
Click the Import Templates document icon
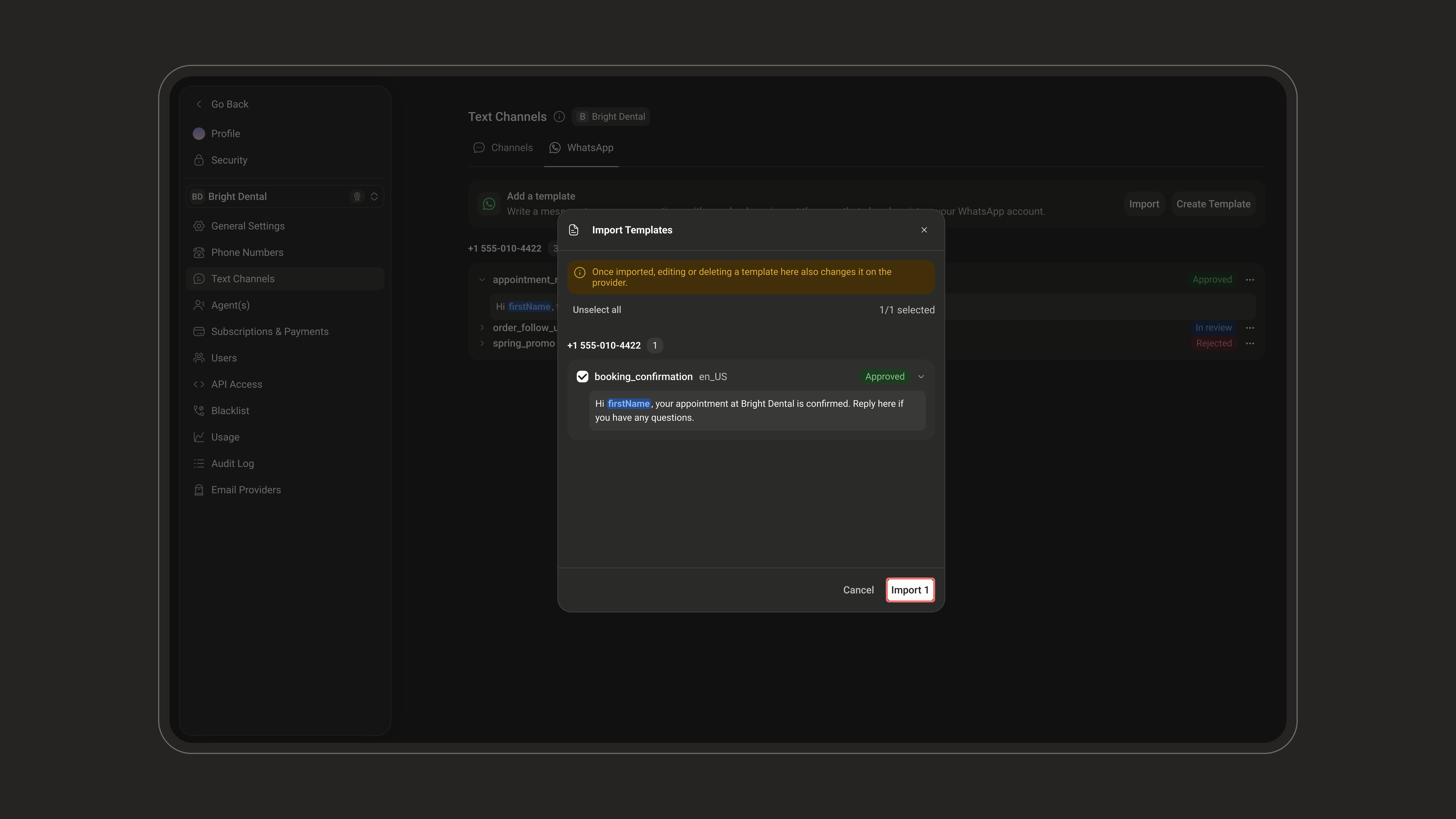coord(574,229)
